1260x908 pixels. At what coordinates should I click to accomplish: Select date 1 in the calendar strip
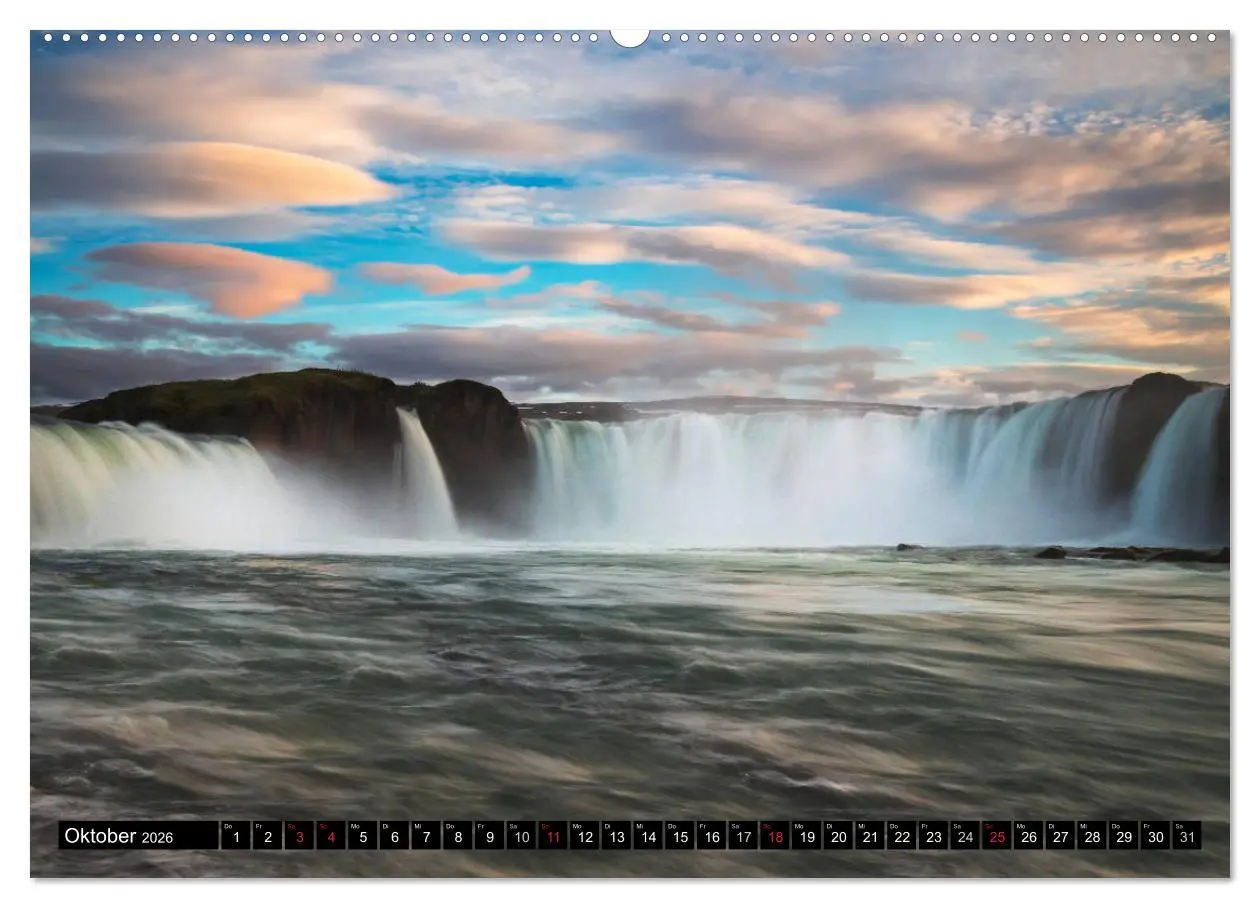click(x=236, y=836)
